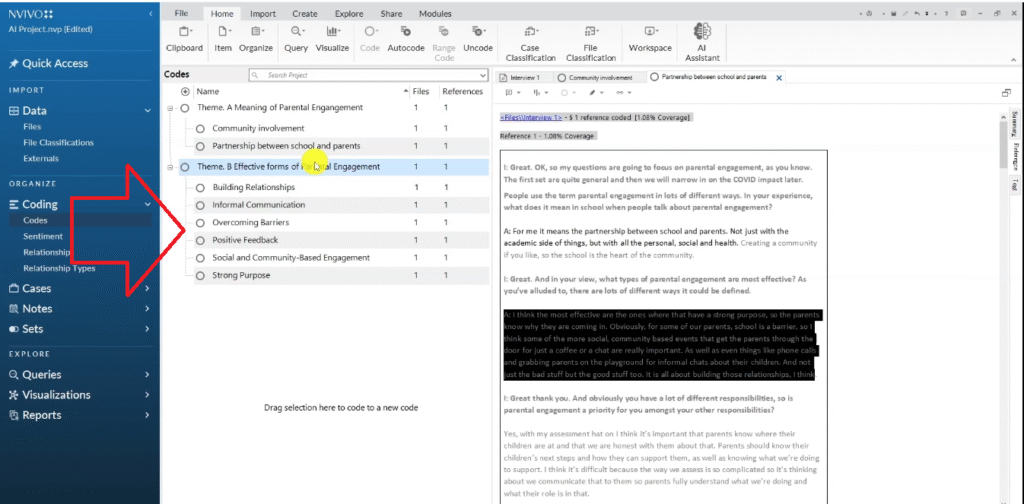The height and width of the screenshot is (504, 1024).
Task: Follow the Files\Interview 1 hyperlink
Action: point(535,118)
